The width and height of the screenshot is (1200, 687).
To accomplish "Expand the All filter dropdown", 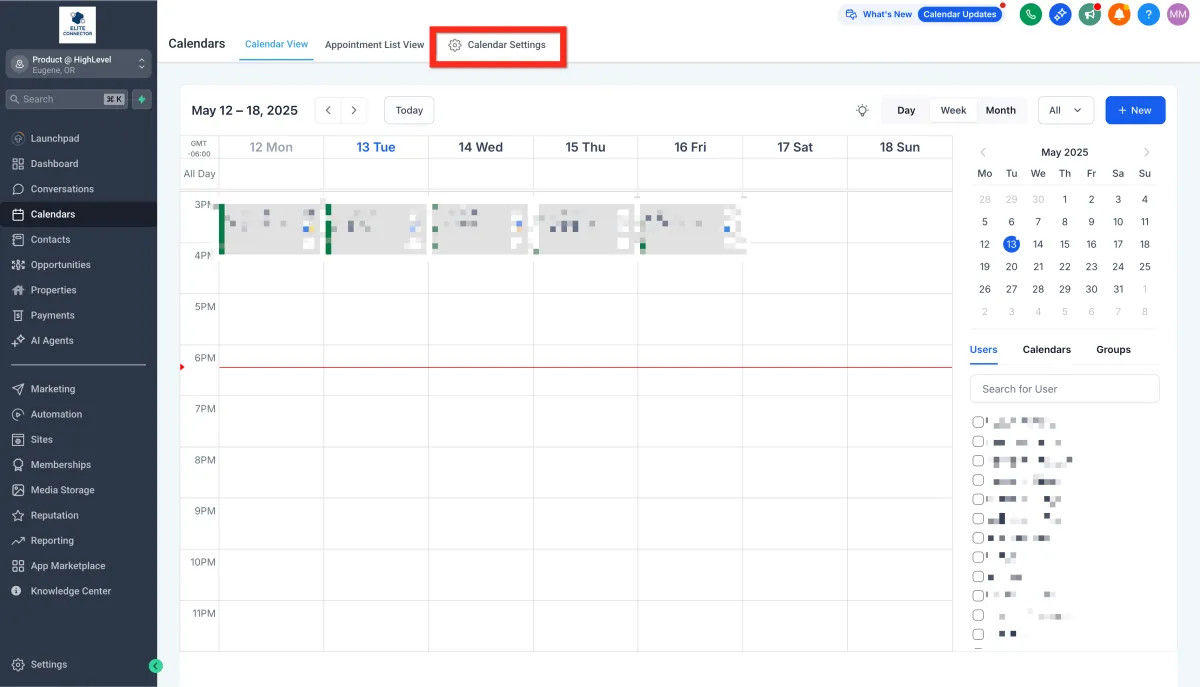I will click(1065, 110).
